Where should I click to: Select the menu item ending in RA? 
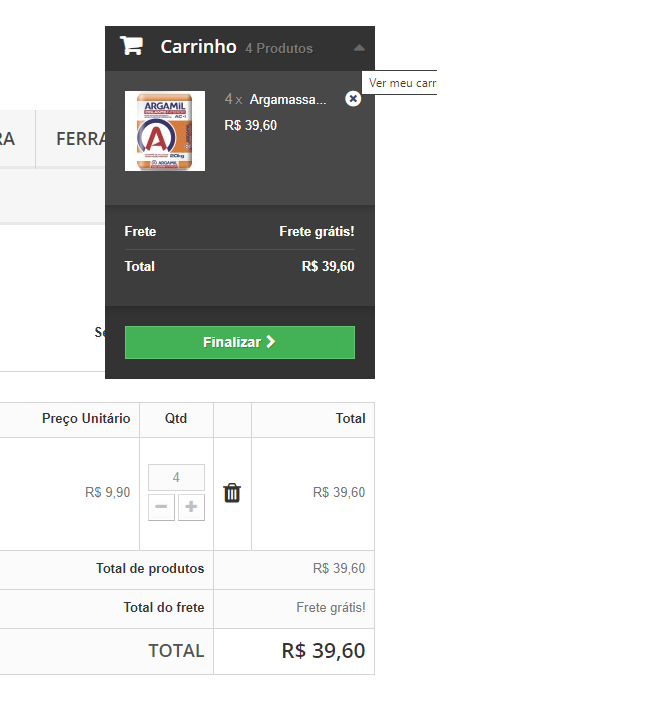[x=8, y=138]
